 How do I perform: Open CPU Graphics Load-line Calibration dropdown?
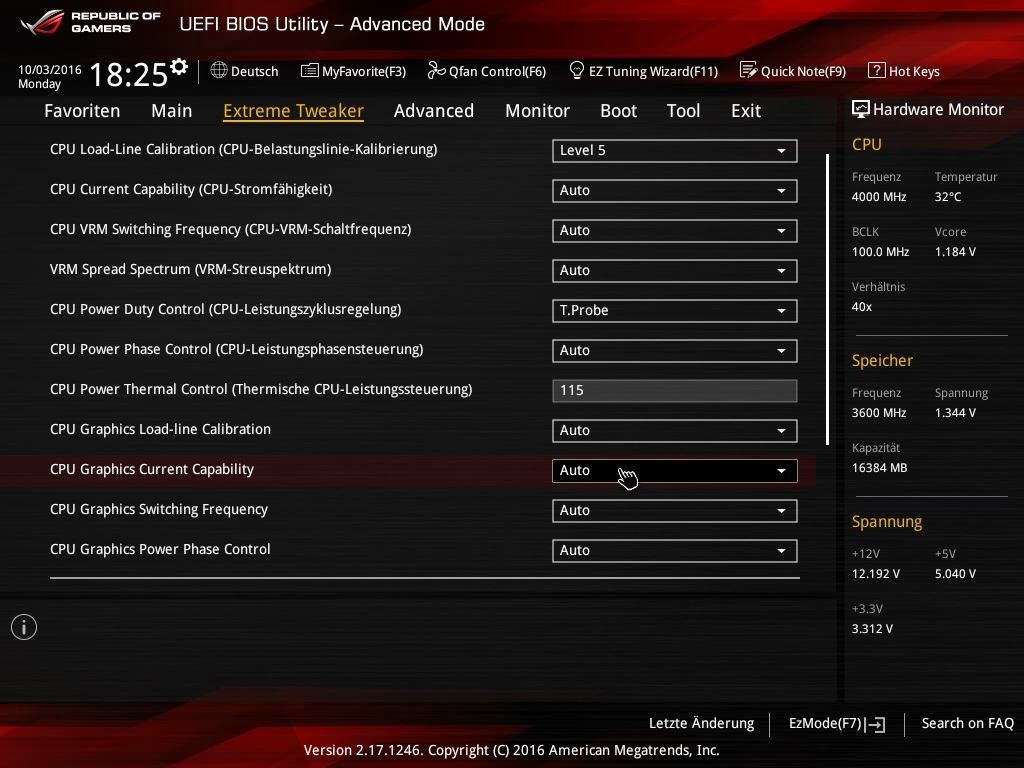tap(675, 430)
